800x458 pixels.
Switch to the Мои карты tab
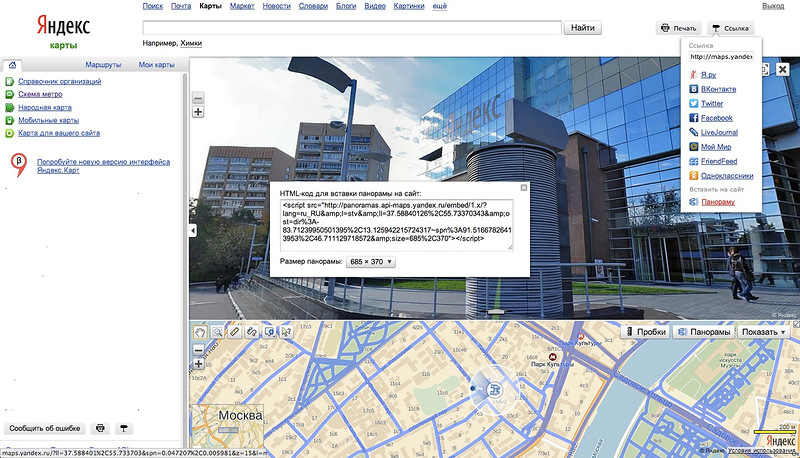click(x=156, y=65)
